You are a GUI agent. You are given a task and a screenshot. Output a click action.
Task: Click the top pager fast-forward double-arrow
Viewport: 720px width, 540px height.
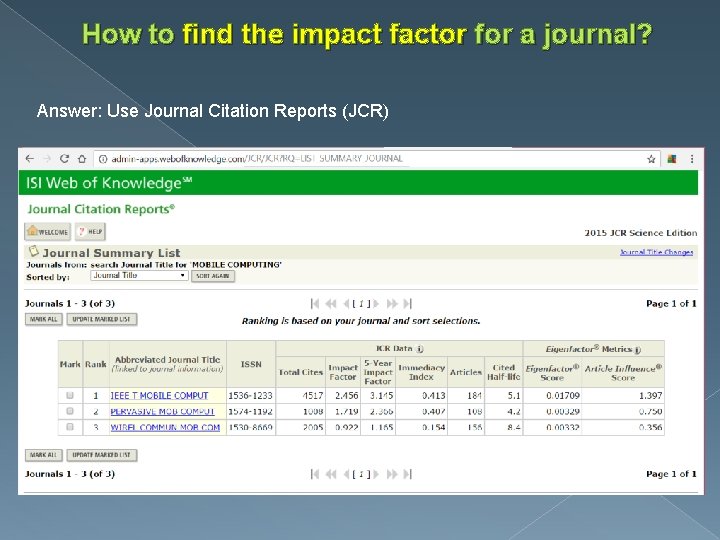(x=392, y=304)
